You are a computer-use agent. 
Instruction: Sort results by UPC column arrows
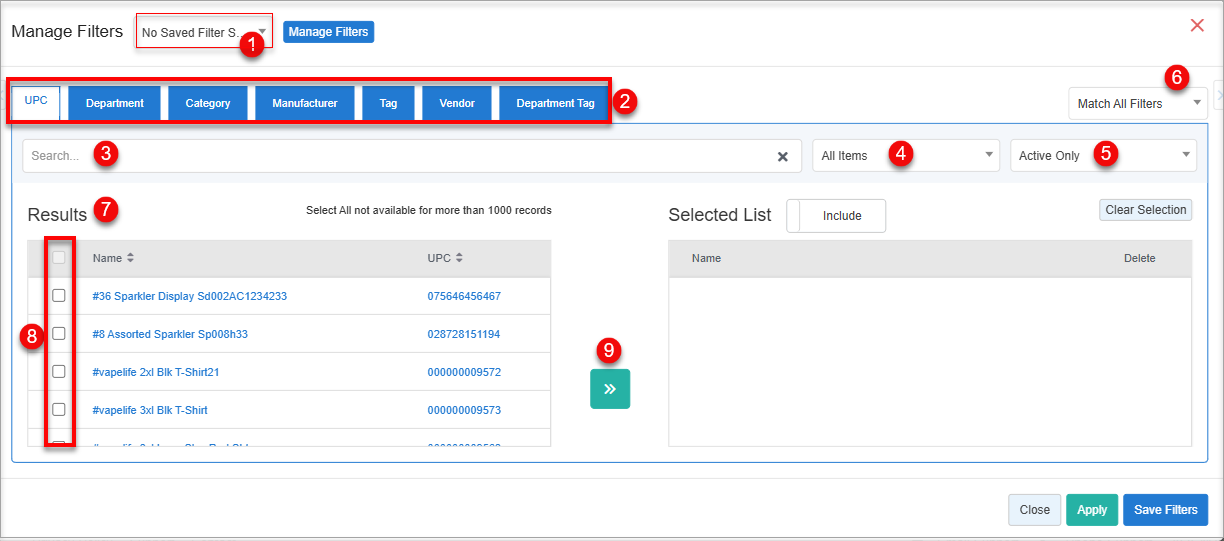pos(459,258)
